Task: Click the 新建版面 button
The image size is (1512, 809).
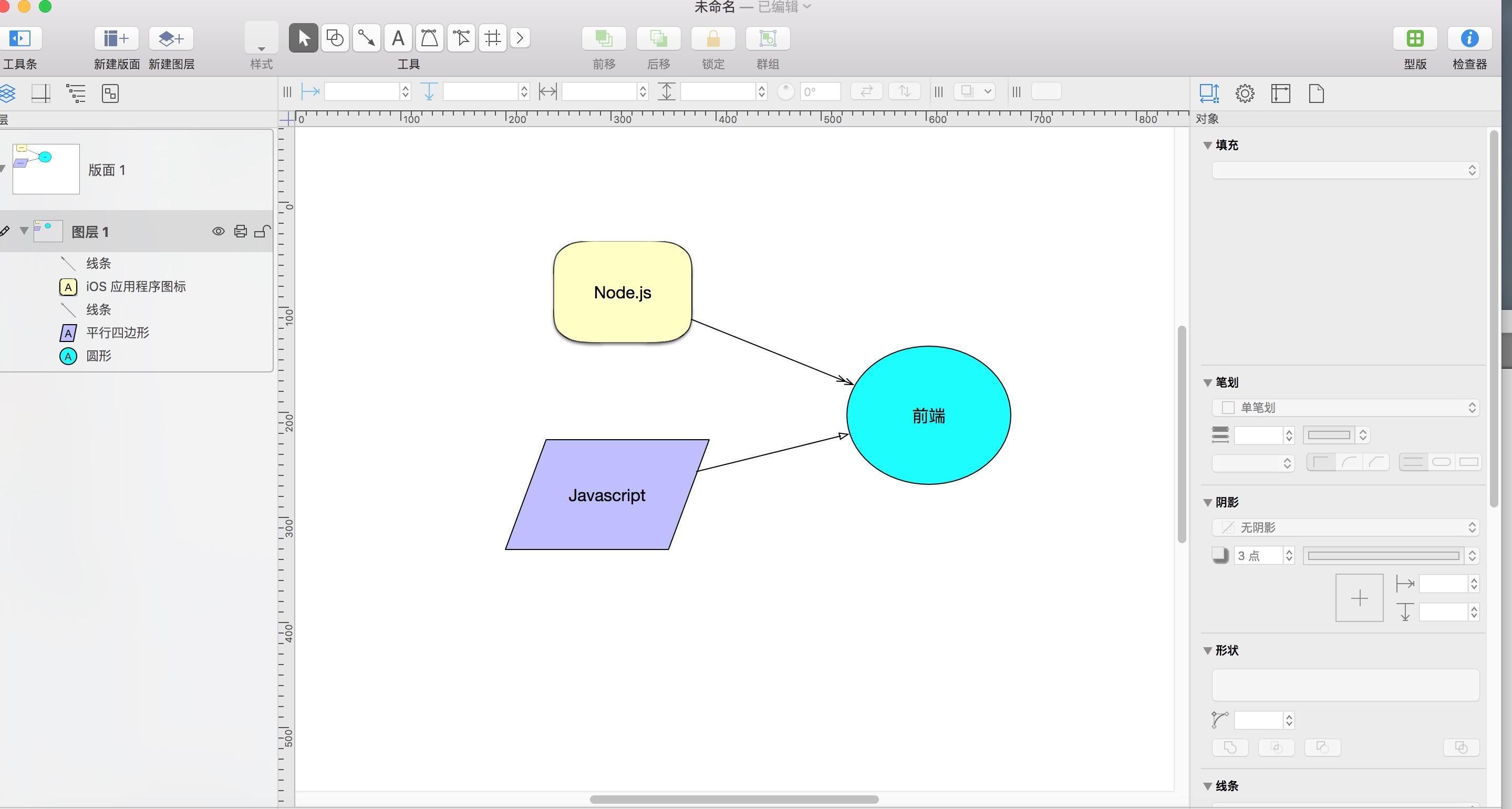Action: (115, 39)
